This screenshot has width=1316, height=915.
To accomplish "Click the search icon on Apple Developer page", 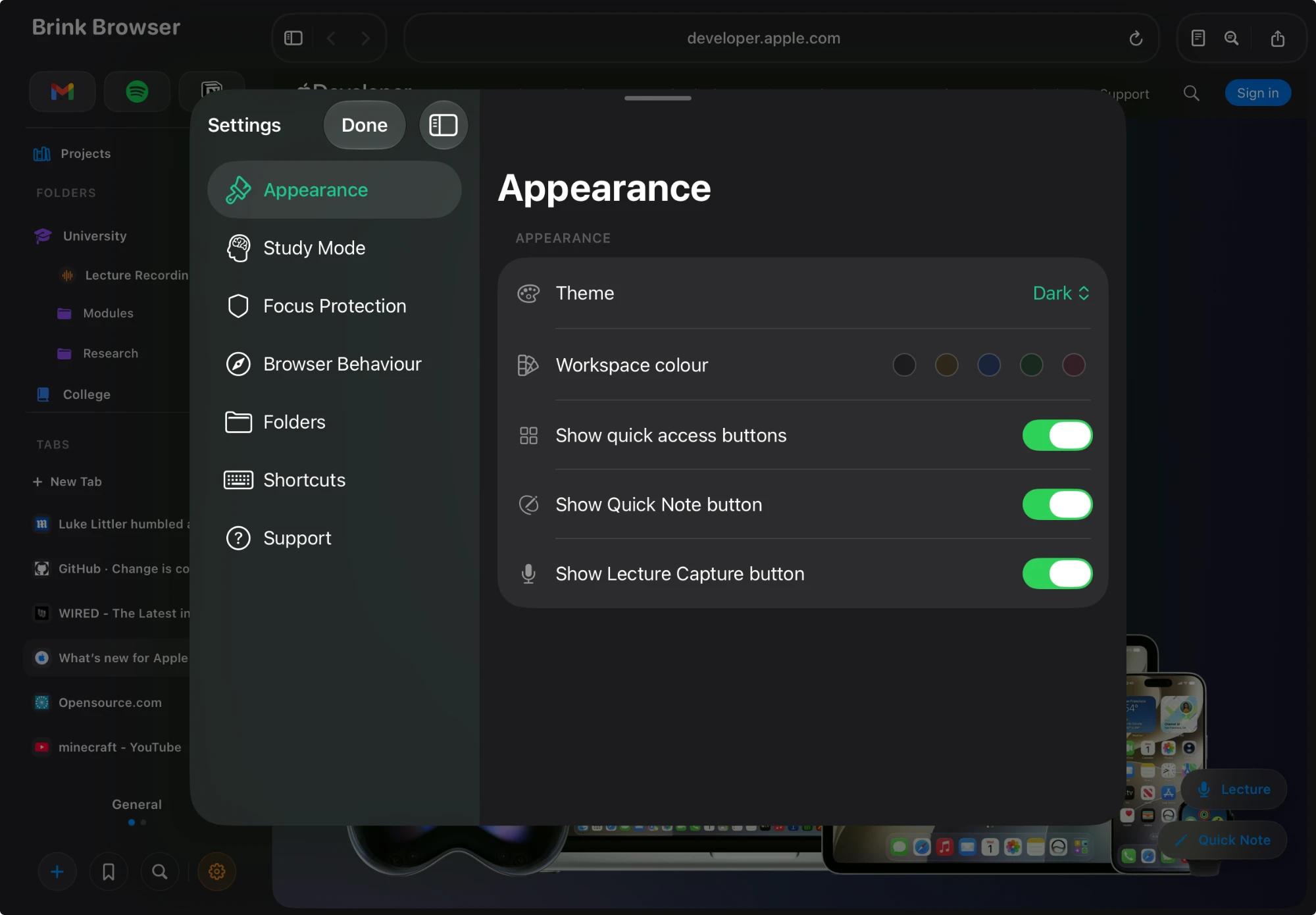I will click(x=1192, y=93).
